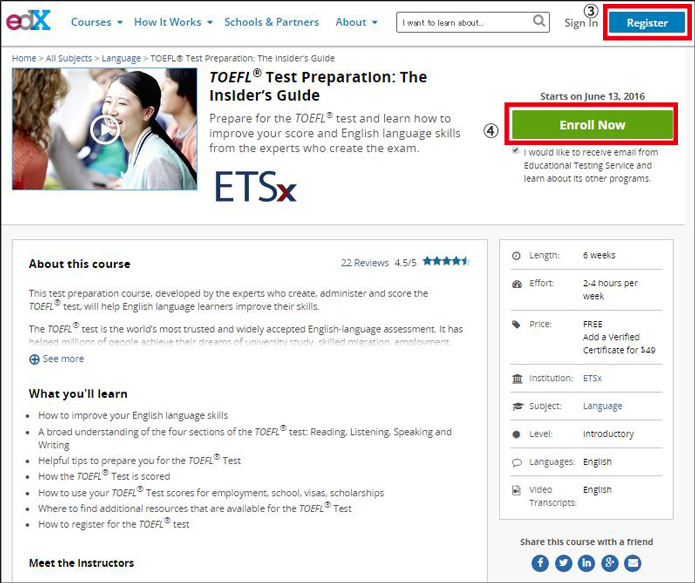
Task: Share course on Google Plus
Action: (609, 563)
